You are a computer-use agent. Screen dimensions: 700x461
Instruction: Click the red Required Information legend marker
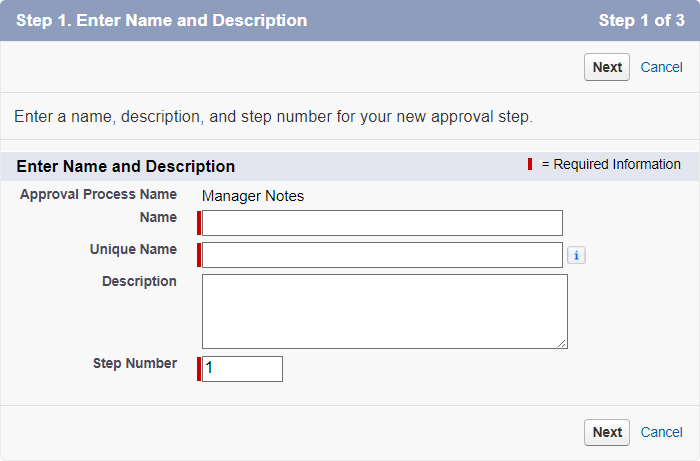point(530,164)
